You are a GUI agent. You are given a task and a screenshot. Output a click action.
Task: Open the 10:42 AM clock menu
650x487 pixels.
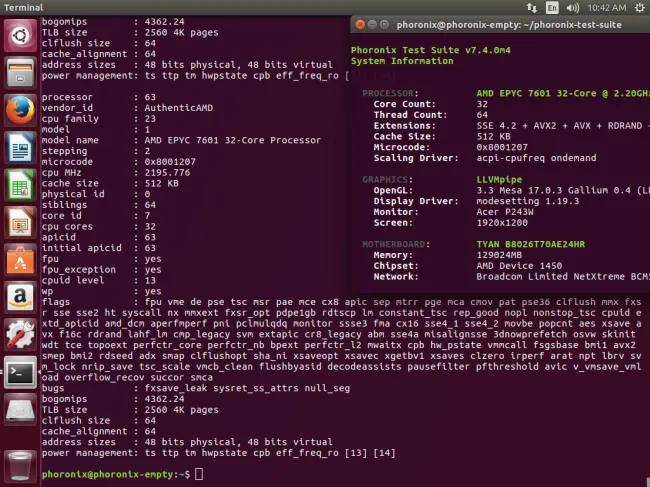[607, 7]
